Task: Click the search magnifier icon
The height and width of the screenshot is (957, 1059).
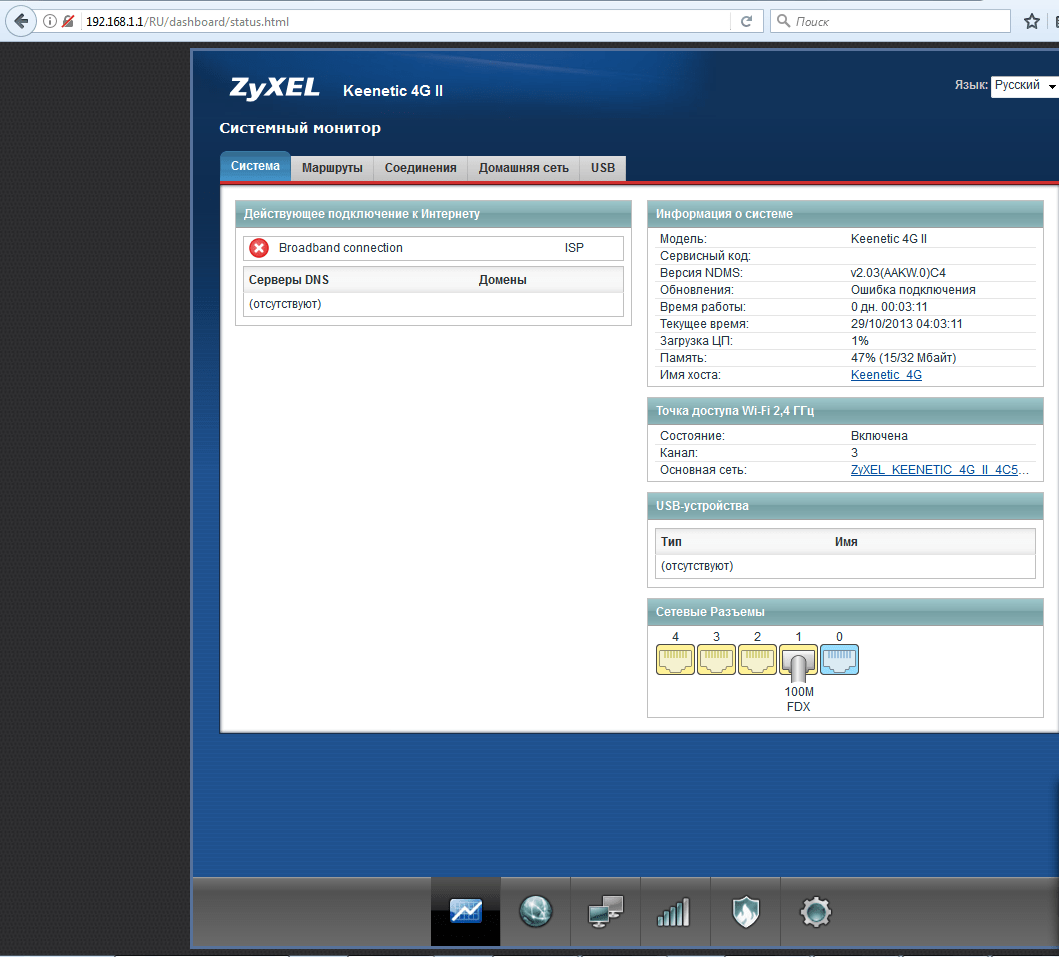Action: click(x=783, y=21)
